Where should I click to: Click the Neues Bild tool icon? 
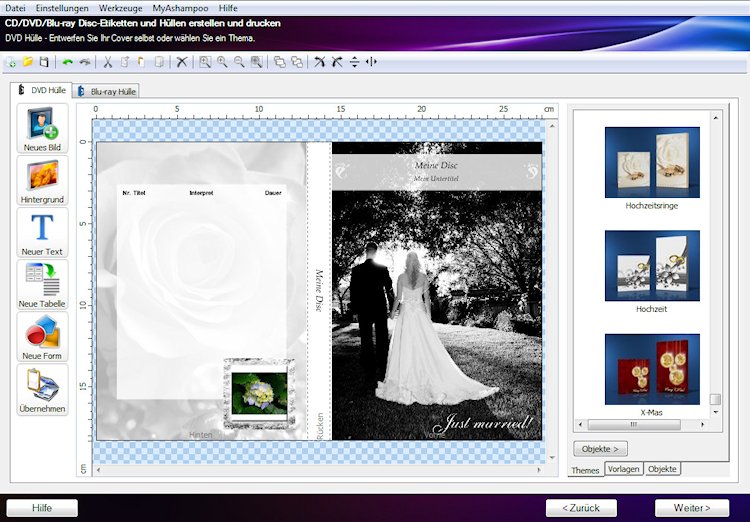pyautogui.click(x=42, y=124)
